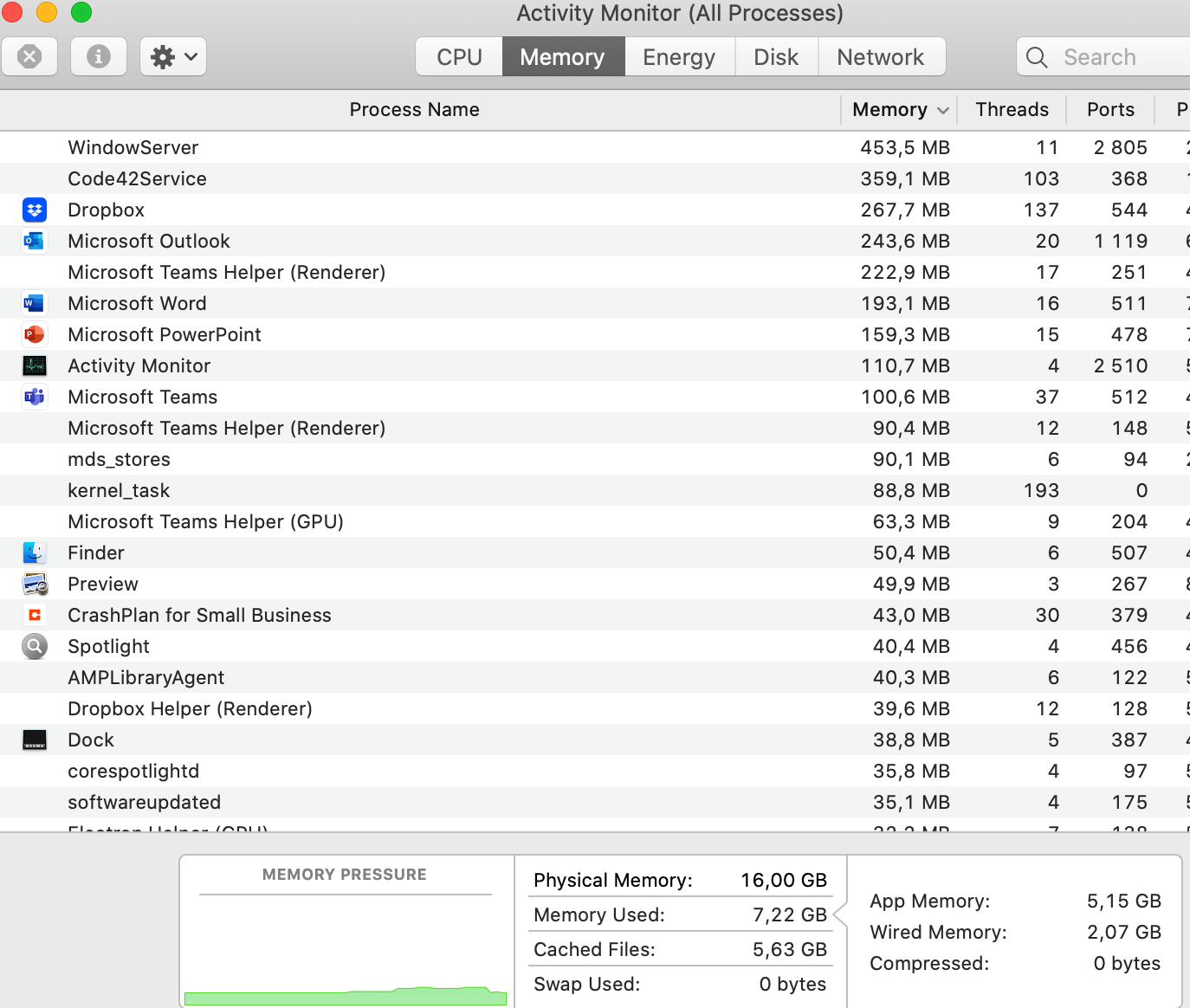Click the Finder process name
This screenshot has height=1008, width=1190.
(x=96, y=552)
